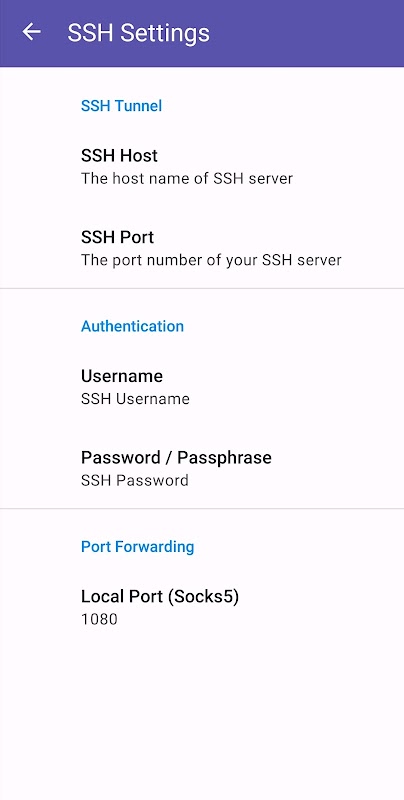The width and height of the screenshot is (404, 800).
Task: Click the purple app bar background
Action: 306,33
